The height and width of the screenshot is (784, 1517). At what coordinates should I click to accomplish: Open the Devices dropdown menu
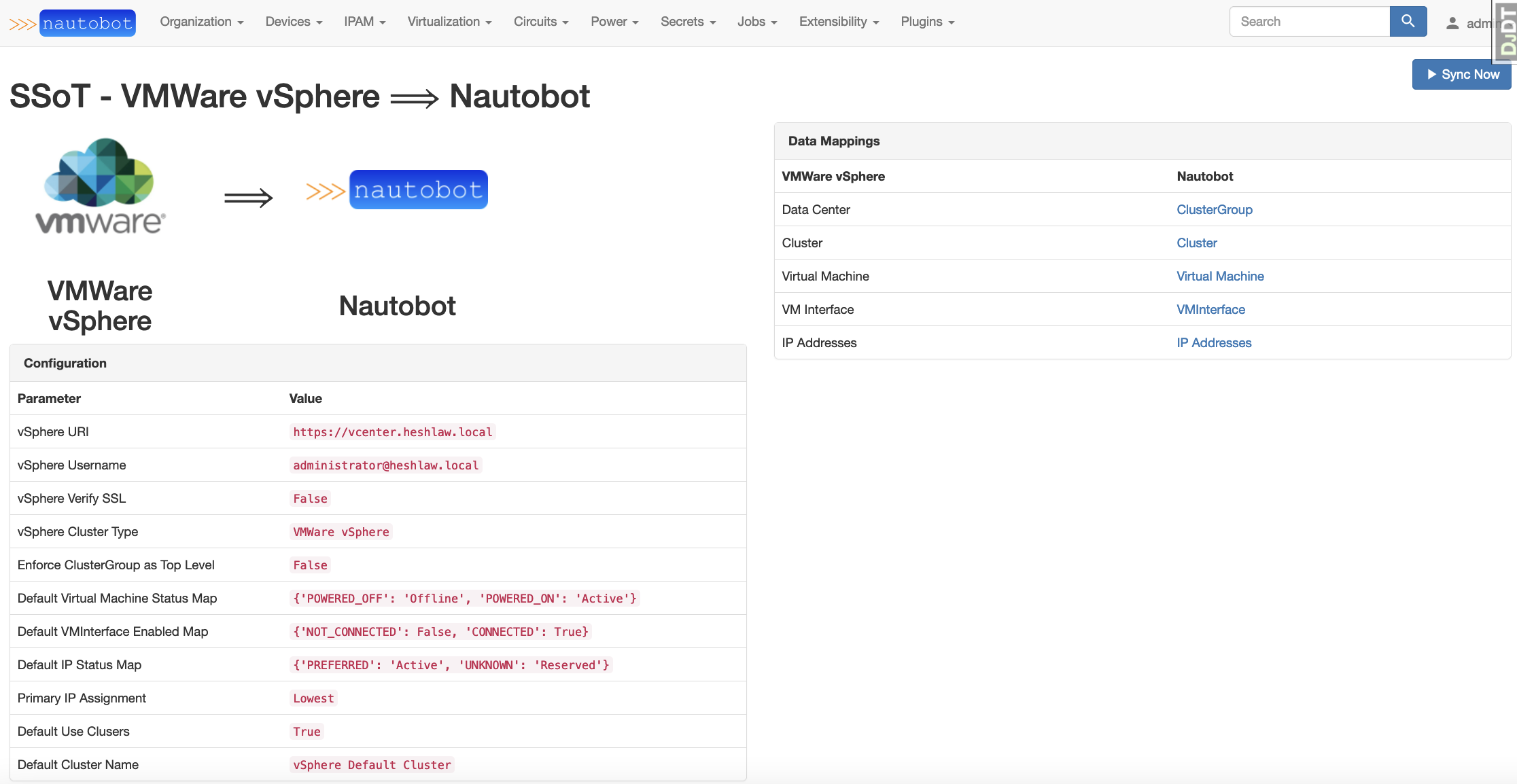[294, 22]
